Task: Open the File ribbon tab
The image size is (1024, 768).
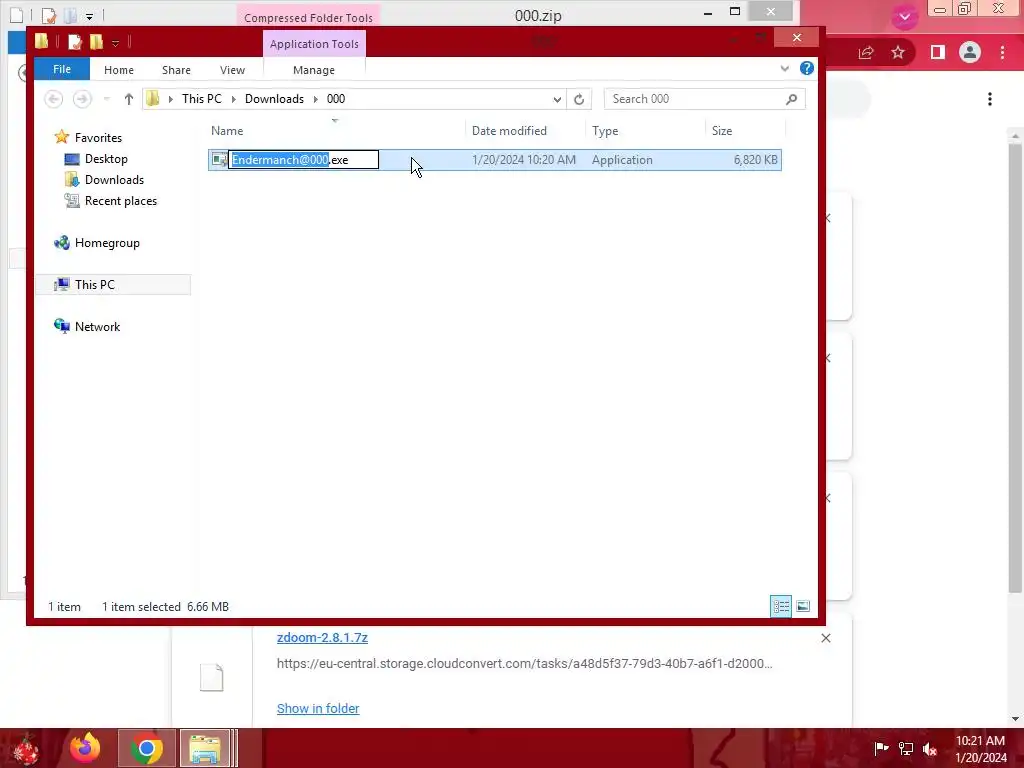Action: coord(62,69)
